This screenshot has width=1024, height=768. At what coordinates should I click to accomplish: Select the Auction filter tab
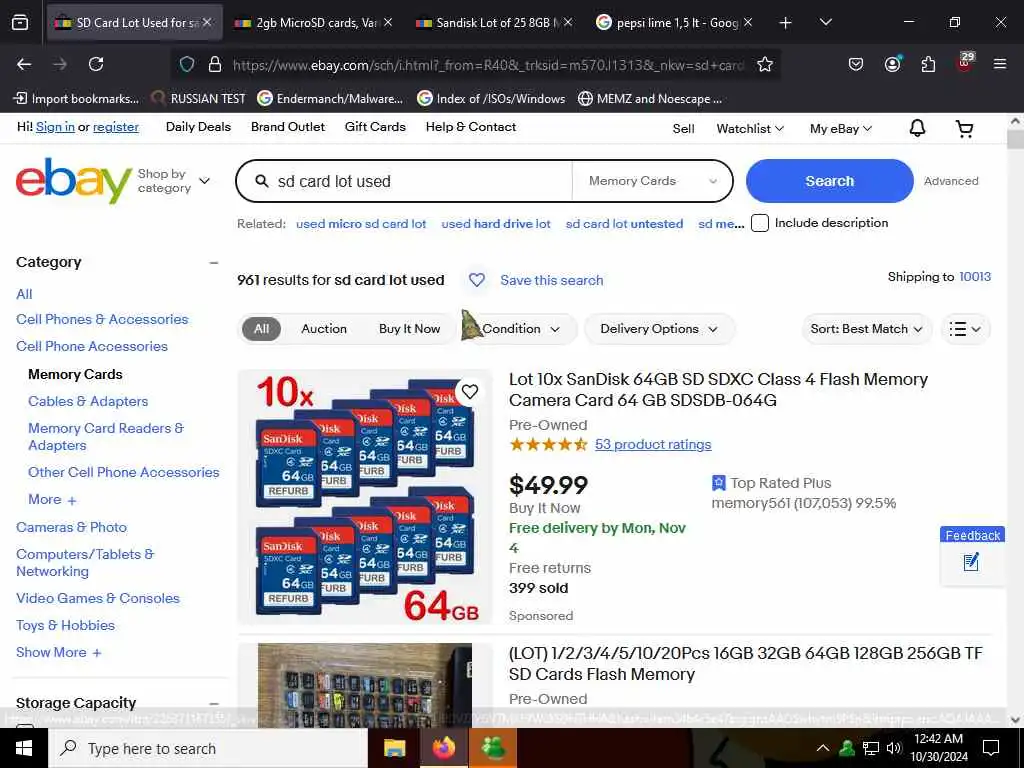coord(324,328)
